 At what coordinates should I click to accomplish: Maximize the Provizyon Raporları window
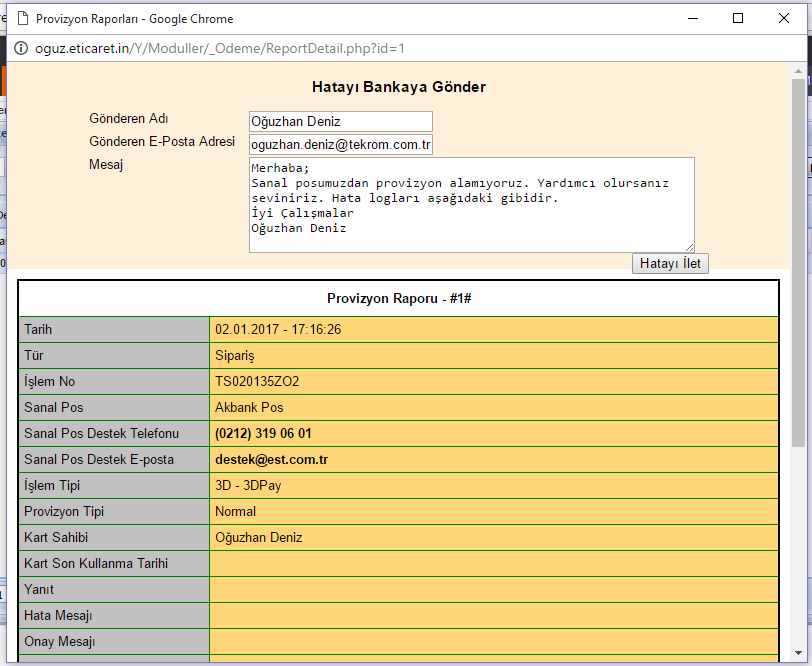click(738, 19)
